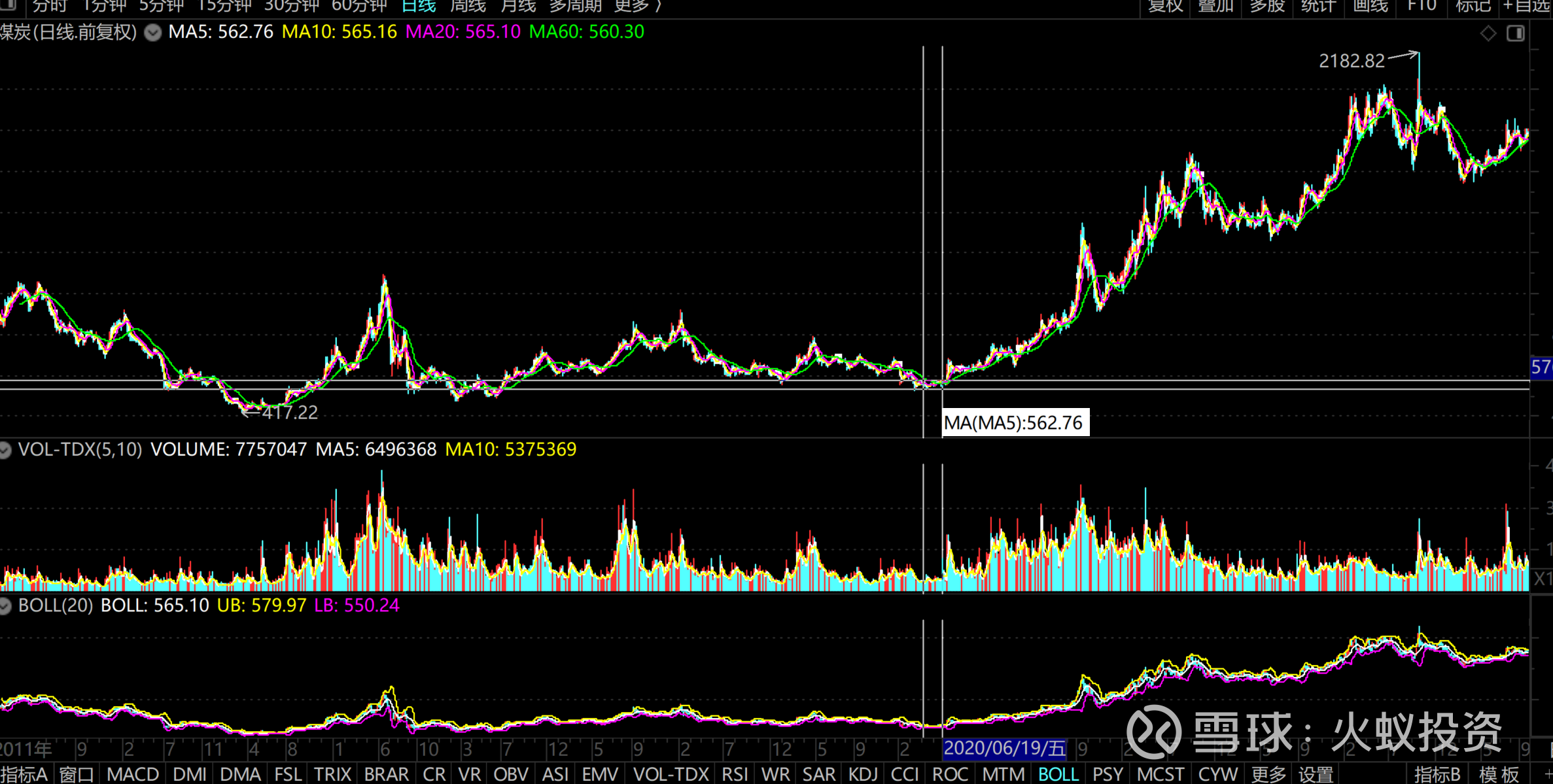Screen dimensions: 1553x784
Task: Expand the VOL-TDX indicator dropdown arrow
Action: [x=5, y=450]
